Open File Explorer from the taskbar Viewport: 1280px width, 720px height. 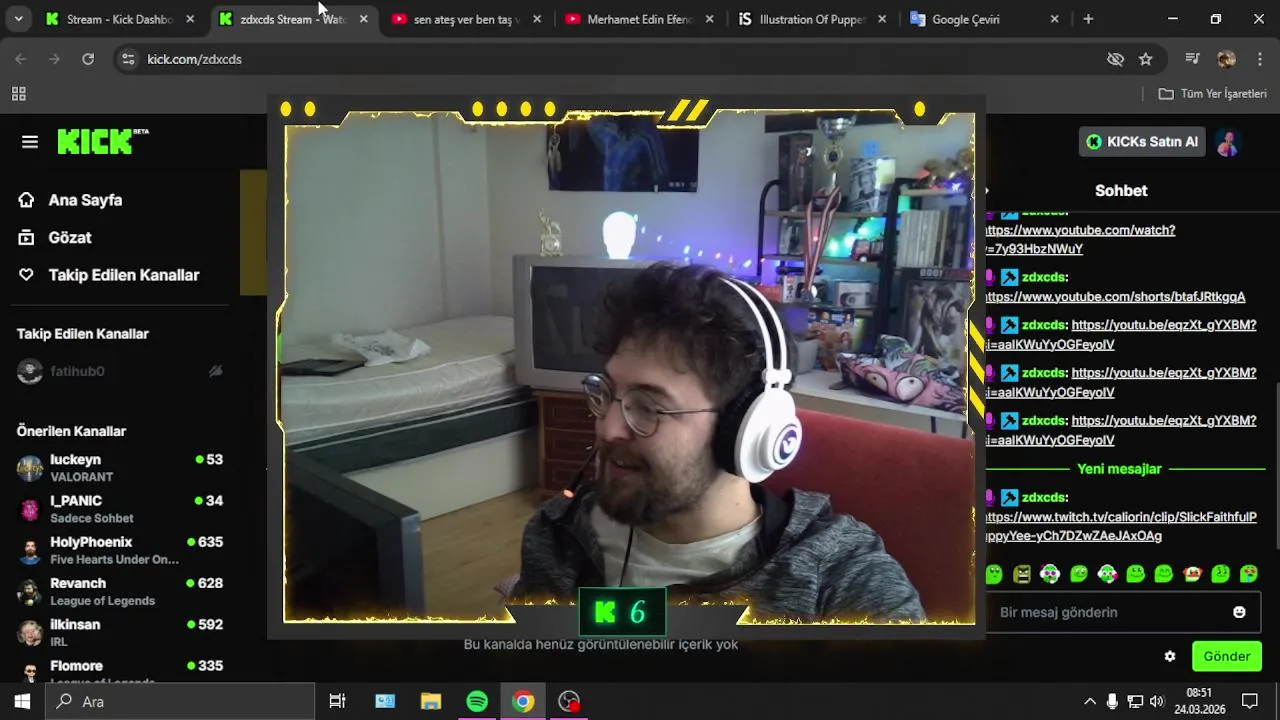[x=431, y=701]
